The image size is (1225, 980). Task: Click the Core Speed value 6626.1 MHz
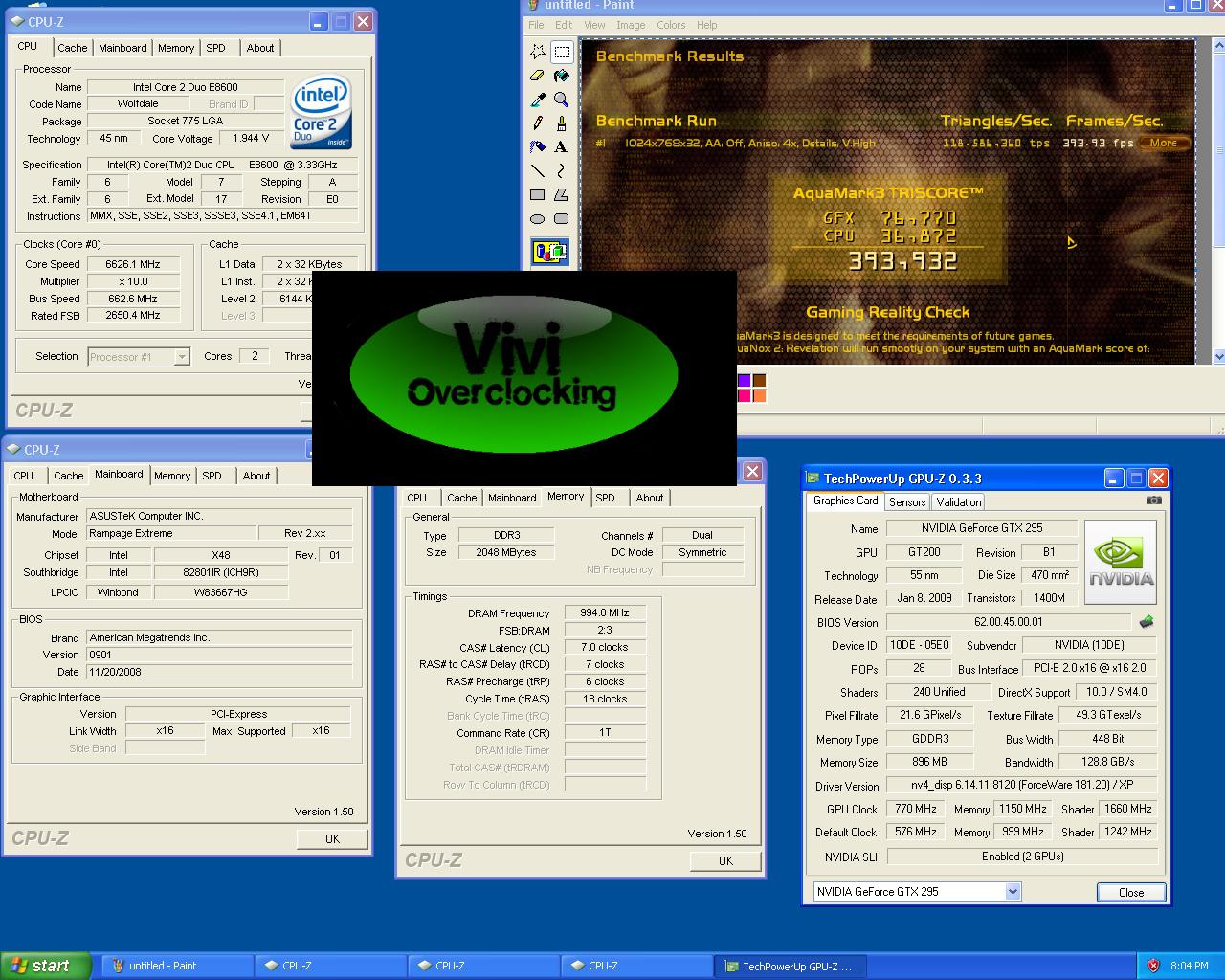tap(133, 264)
